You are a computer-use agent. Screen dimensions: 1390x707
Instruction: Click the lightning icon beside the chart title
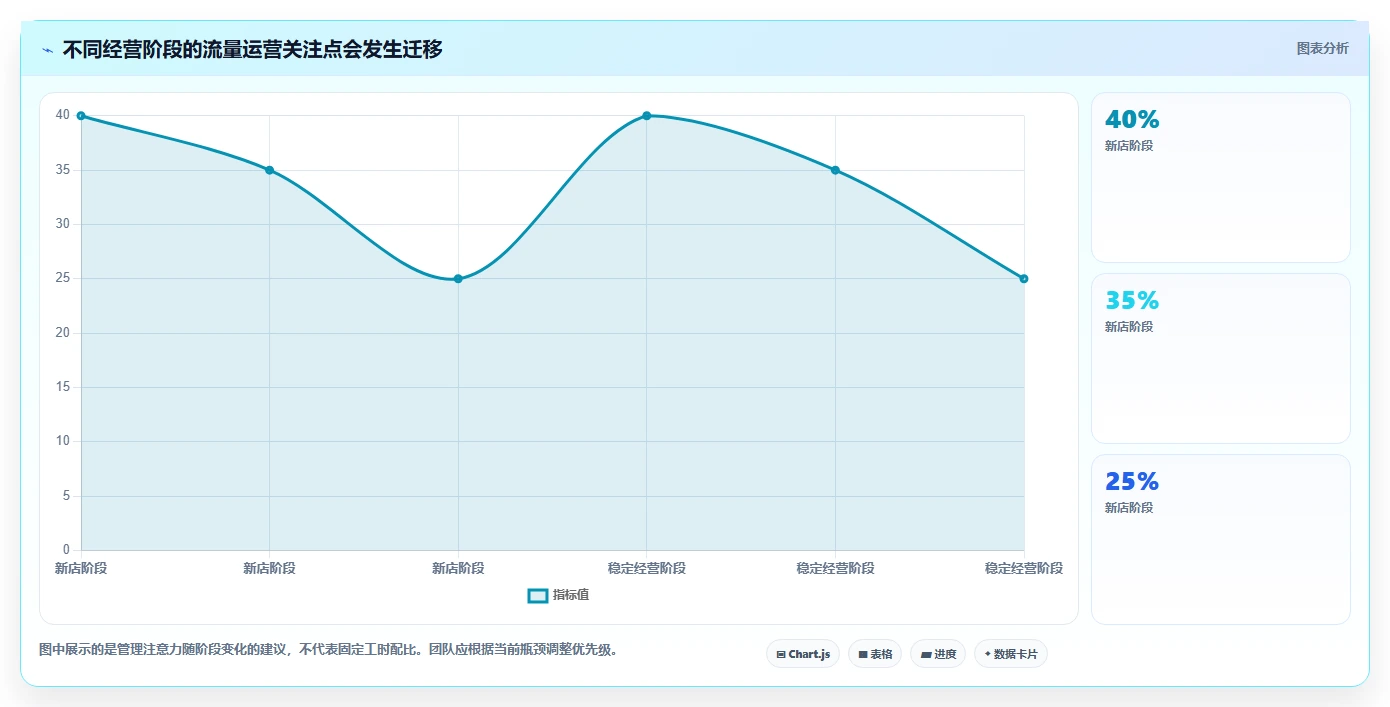pos(47,49)
